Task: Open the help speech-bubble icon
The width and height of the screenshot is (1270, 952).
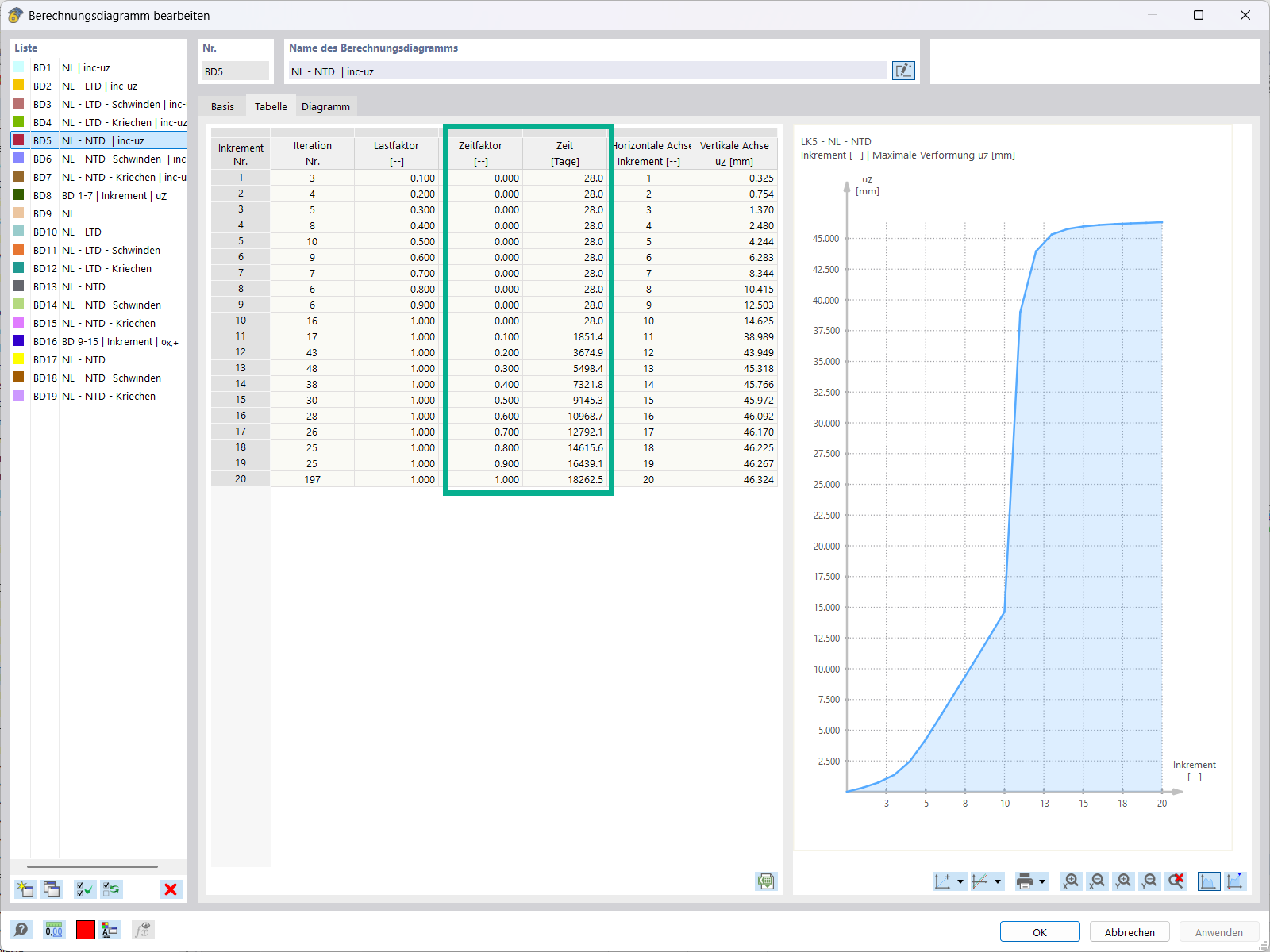Action: click(21, 930)
